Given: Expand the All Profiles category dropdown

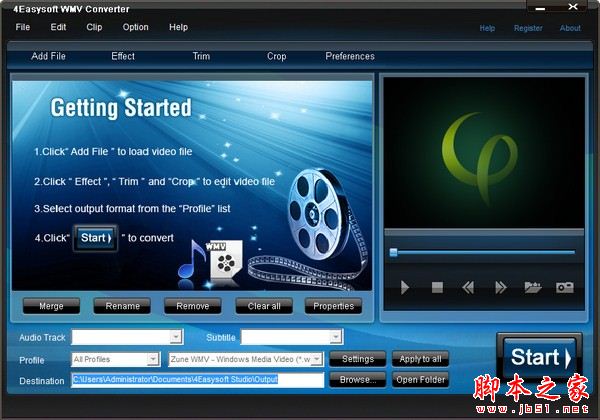Looking at the screenshot, I should [153, 359].
